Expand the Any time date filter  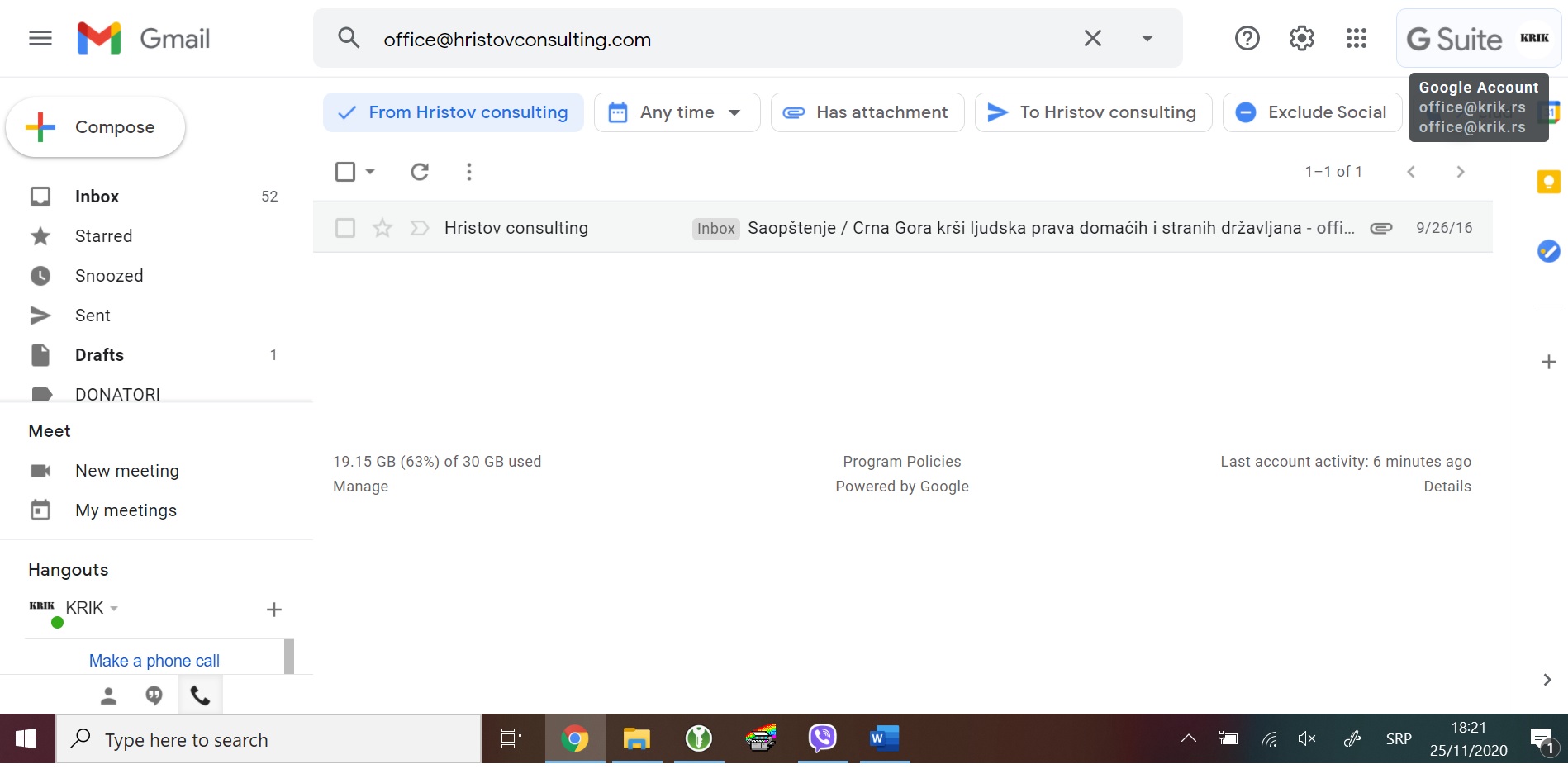click(x=677, y=112)
